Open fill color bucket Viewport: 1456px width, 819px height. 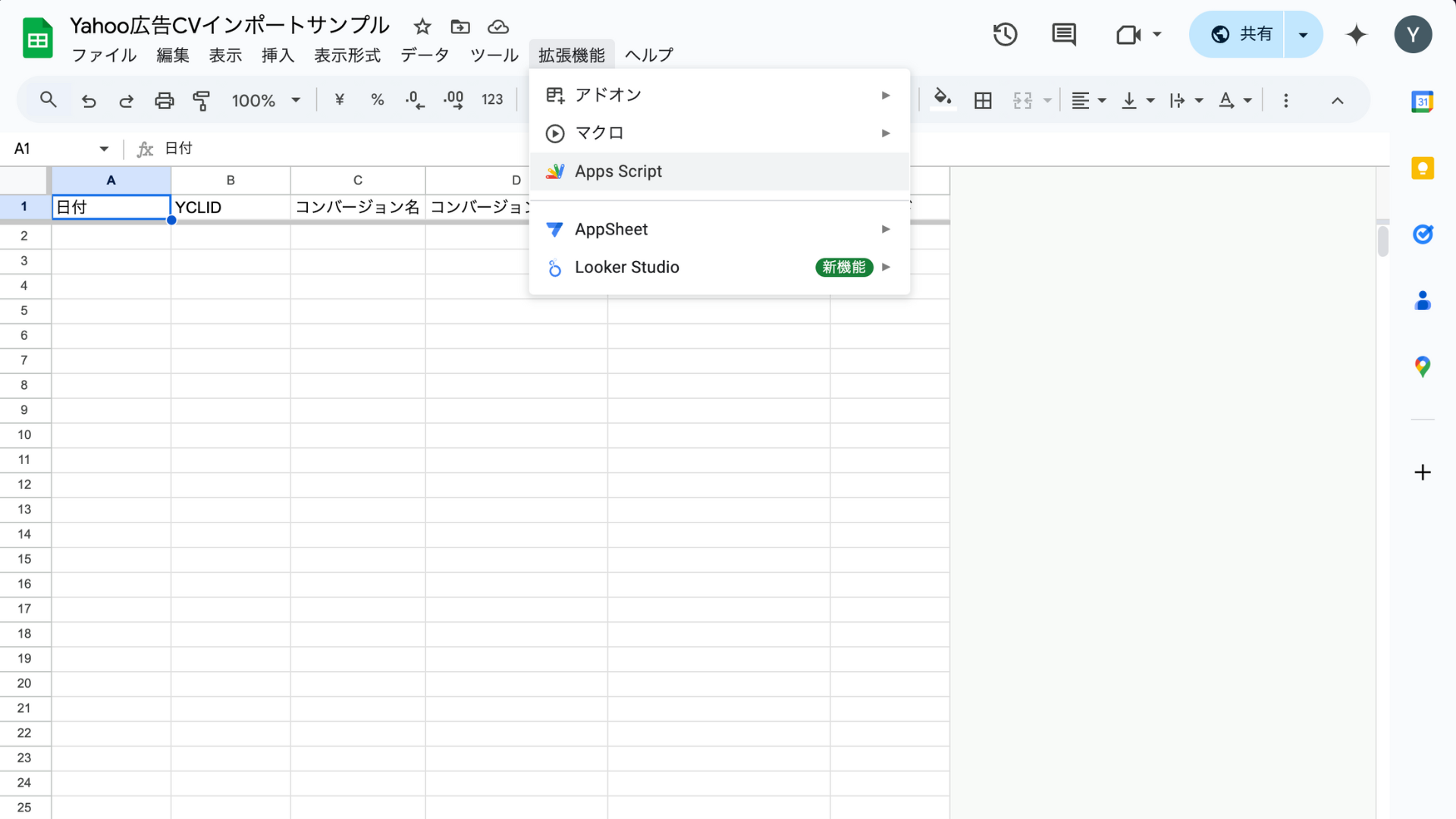click(943, 99)
